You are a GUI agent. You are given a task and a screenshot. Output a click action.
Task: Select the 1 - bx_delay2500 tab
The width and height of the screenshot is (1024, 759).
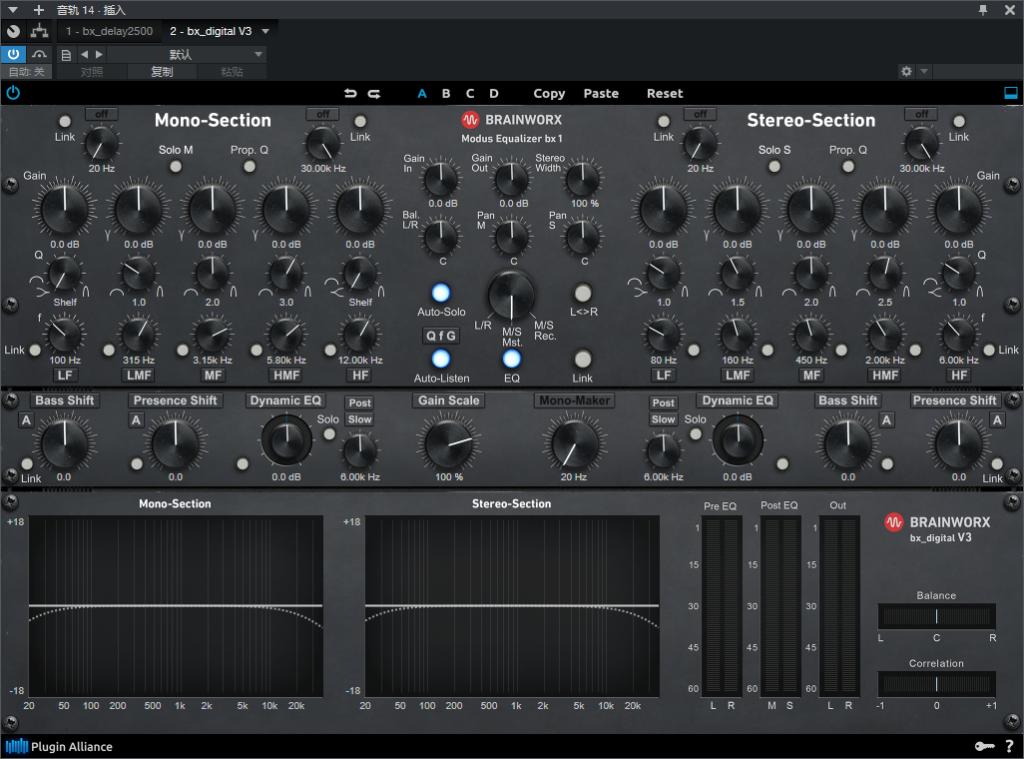pyautogui.click(x=109, y=31)
